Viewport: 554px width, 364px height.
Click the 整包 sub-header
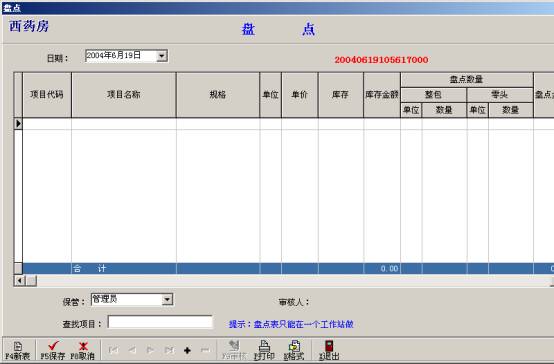point(434,95)
